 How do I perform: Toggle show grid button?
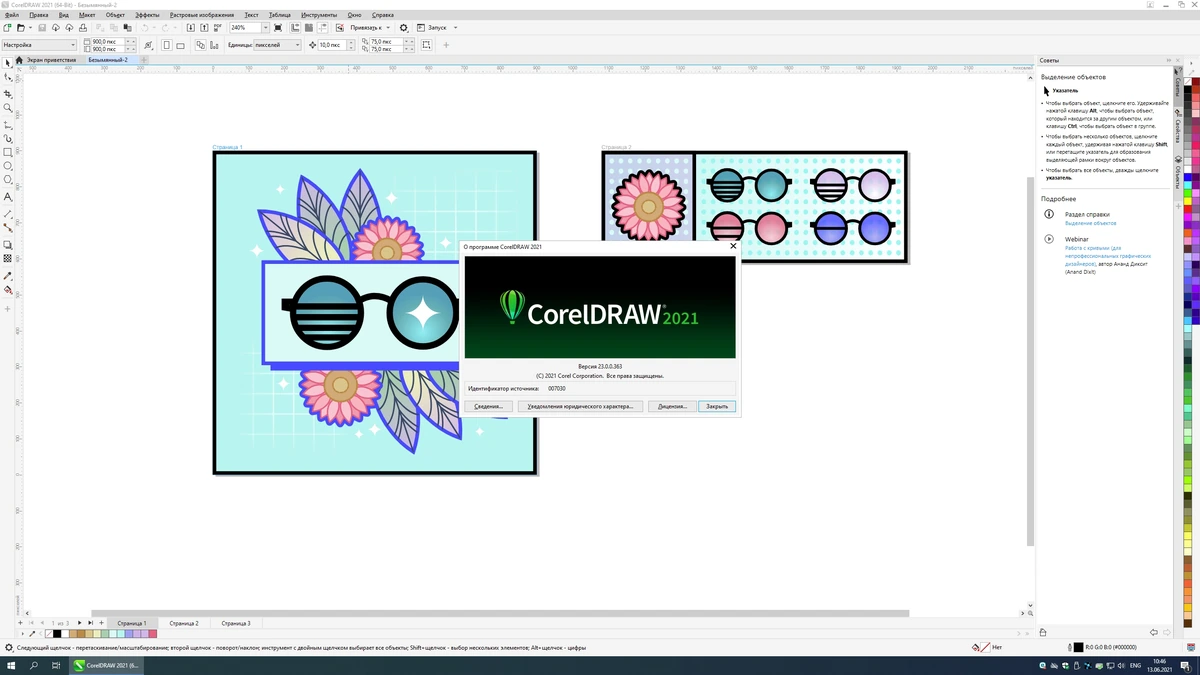click(308, 28)
